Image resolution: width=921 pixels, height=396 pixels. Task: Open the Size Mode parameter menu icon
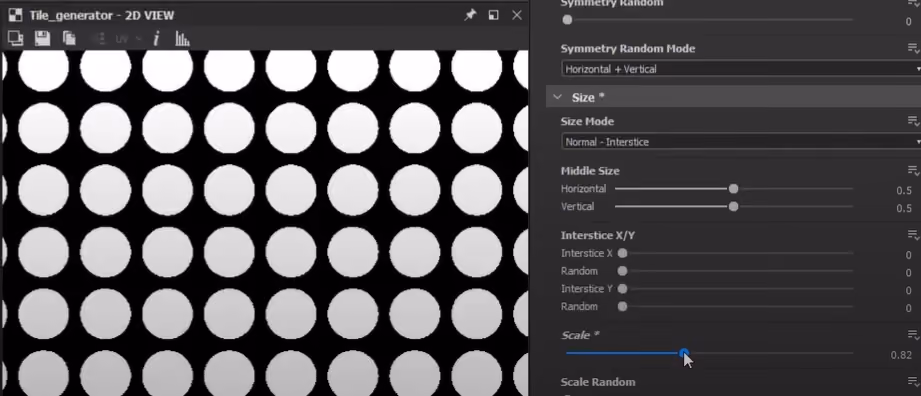click(913, 121)
